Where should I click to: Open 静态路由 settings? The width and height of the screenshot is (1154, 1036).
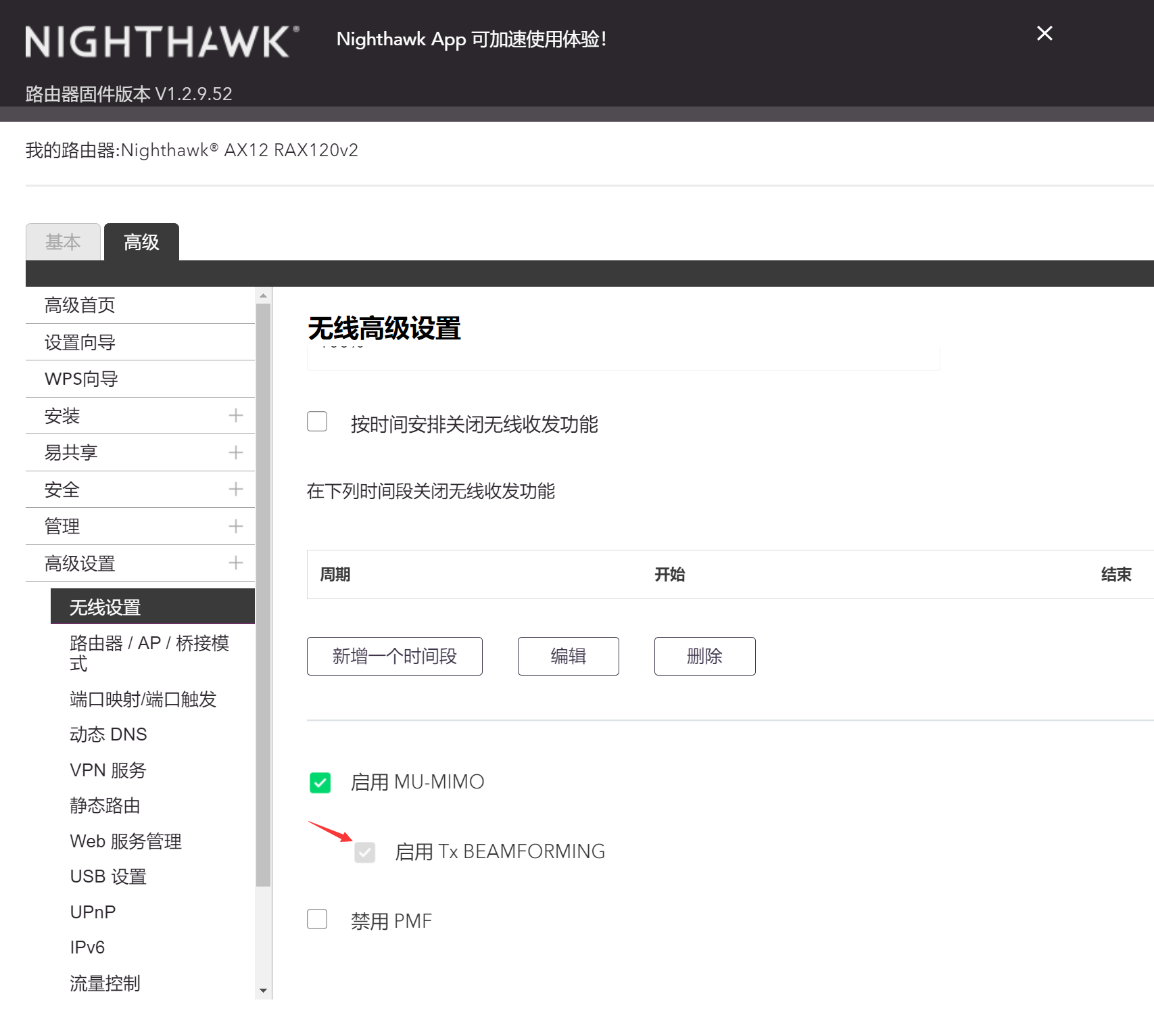[x=105, y=805]
